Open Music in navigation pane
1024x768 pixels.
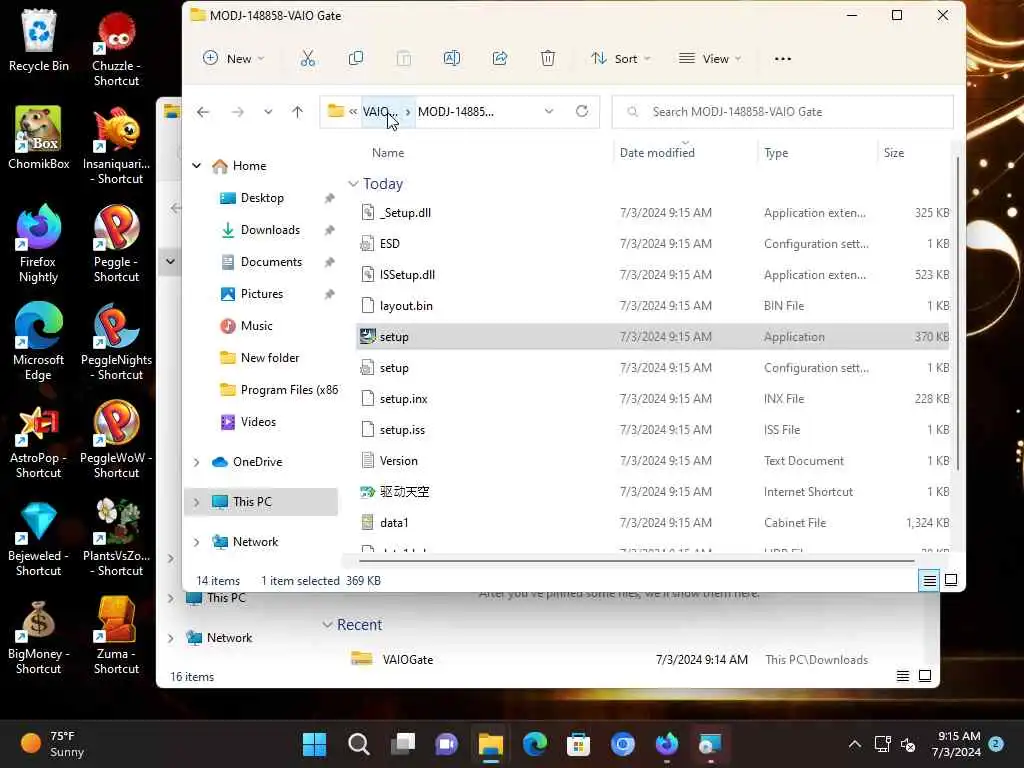256,326
